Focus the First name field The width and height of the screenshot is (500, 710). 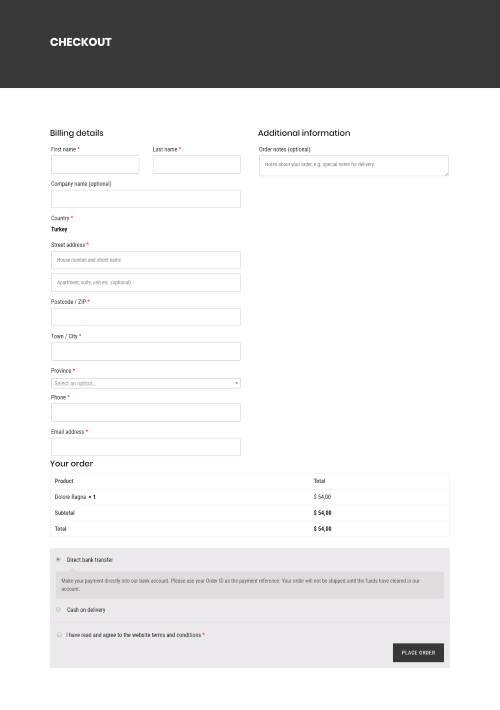tap(95, 165)
